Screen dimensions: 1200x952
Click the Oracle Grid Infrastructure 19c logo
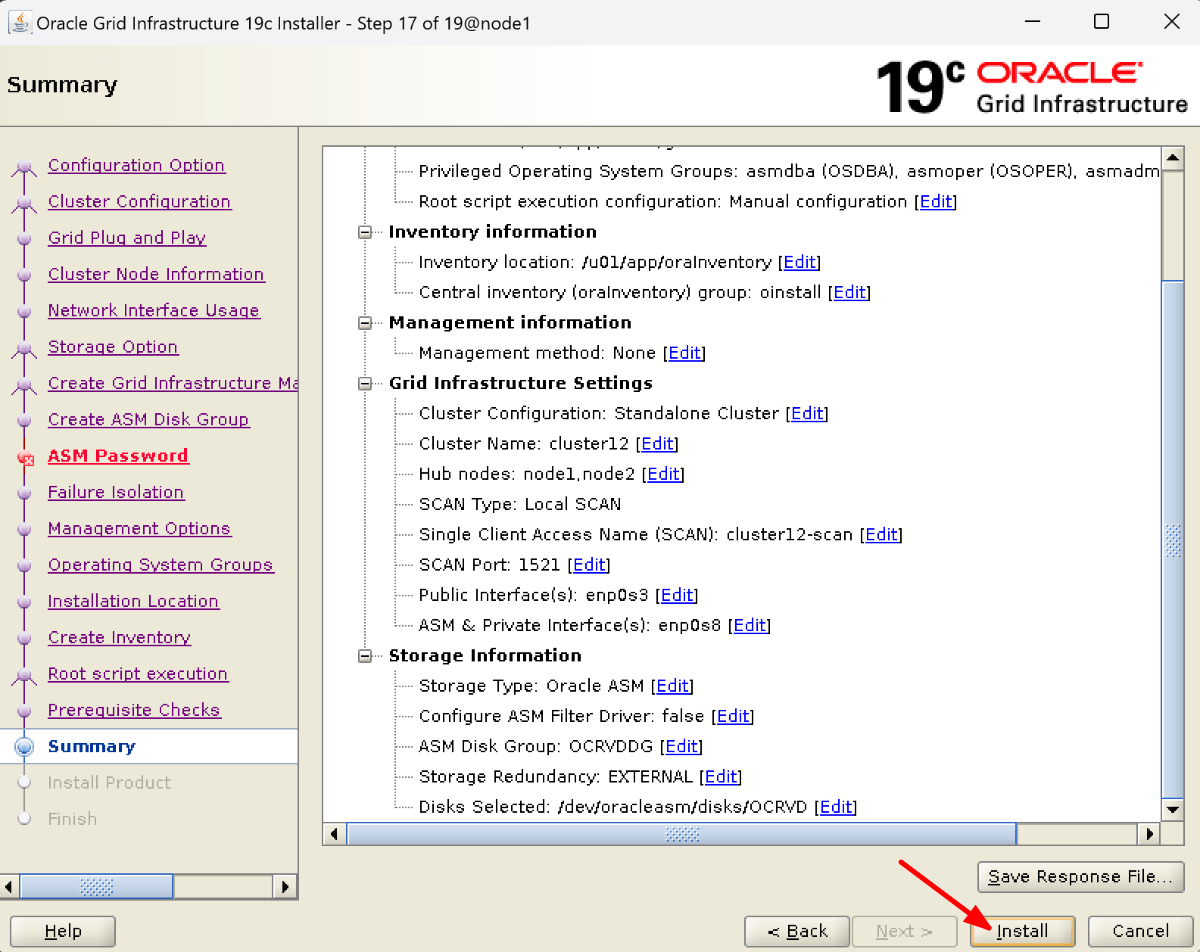1030,85
